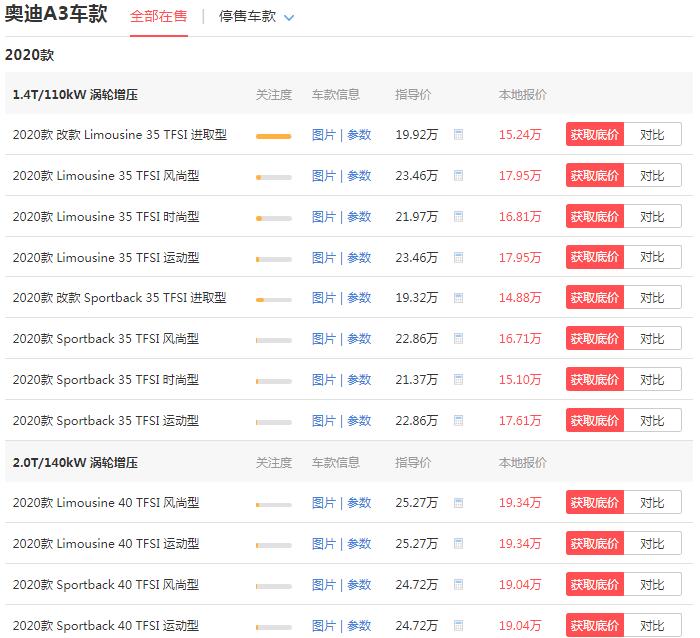Image resolution: width=700 pixels, height=638 pixels.
Task: Open calculator icon for Limousine 35 TFSI 风尚型
Action: (x=458, y=175)
